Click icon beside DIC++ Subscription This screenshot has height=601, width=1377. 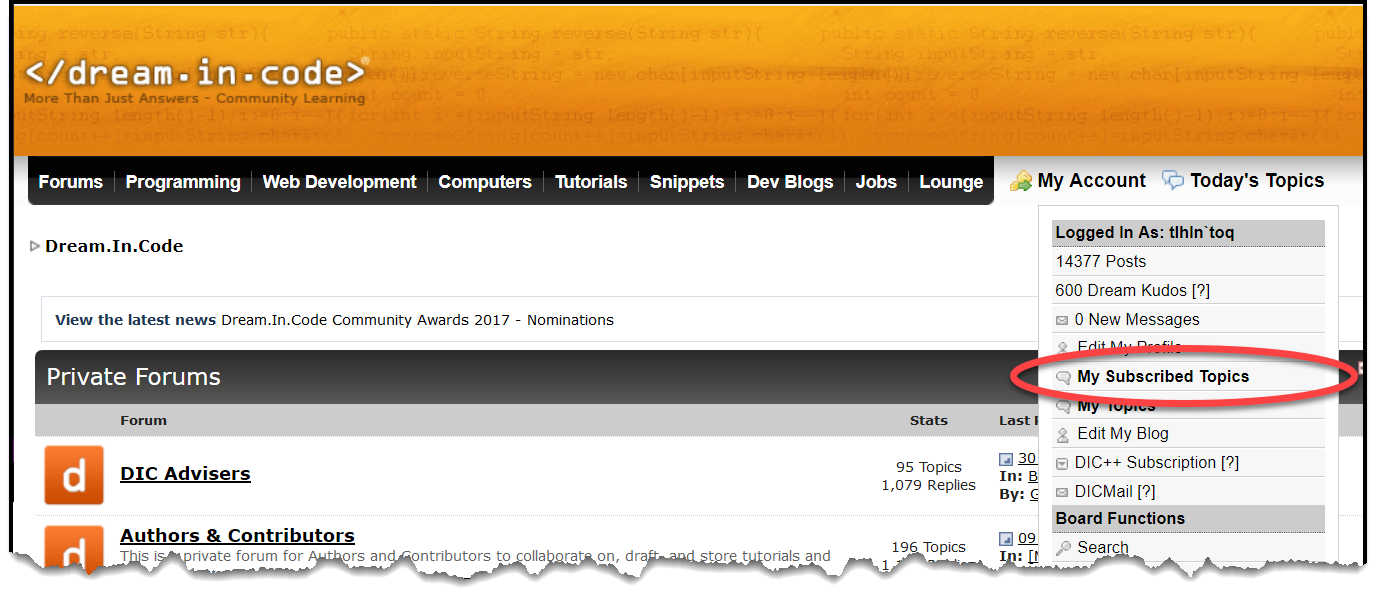[1062, 464]
